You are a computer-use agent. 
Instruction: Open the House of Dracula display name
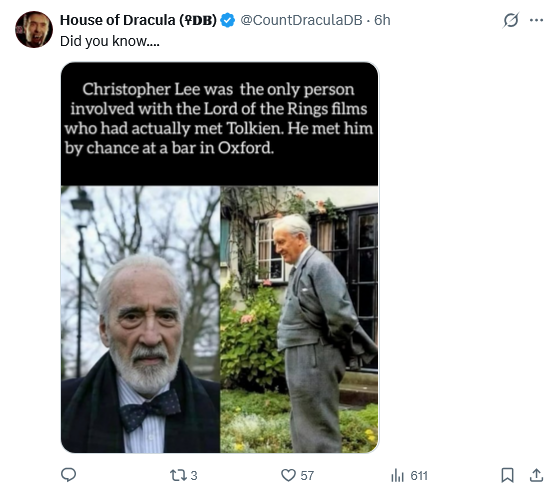click(x=138, y=20)
